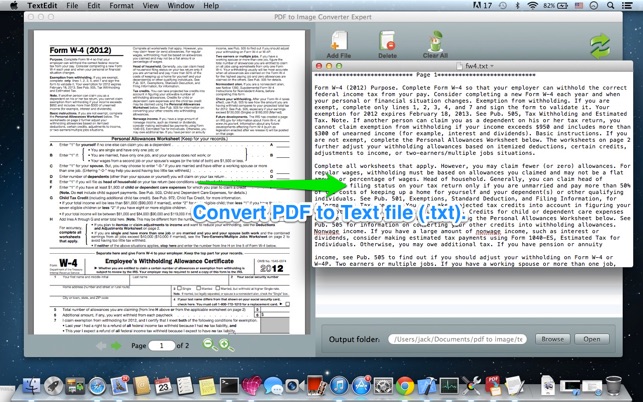Open Mail stamp icon in Dock
This screenshot has width=643, height=402.
click(119, 386)
